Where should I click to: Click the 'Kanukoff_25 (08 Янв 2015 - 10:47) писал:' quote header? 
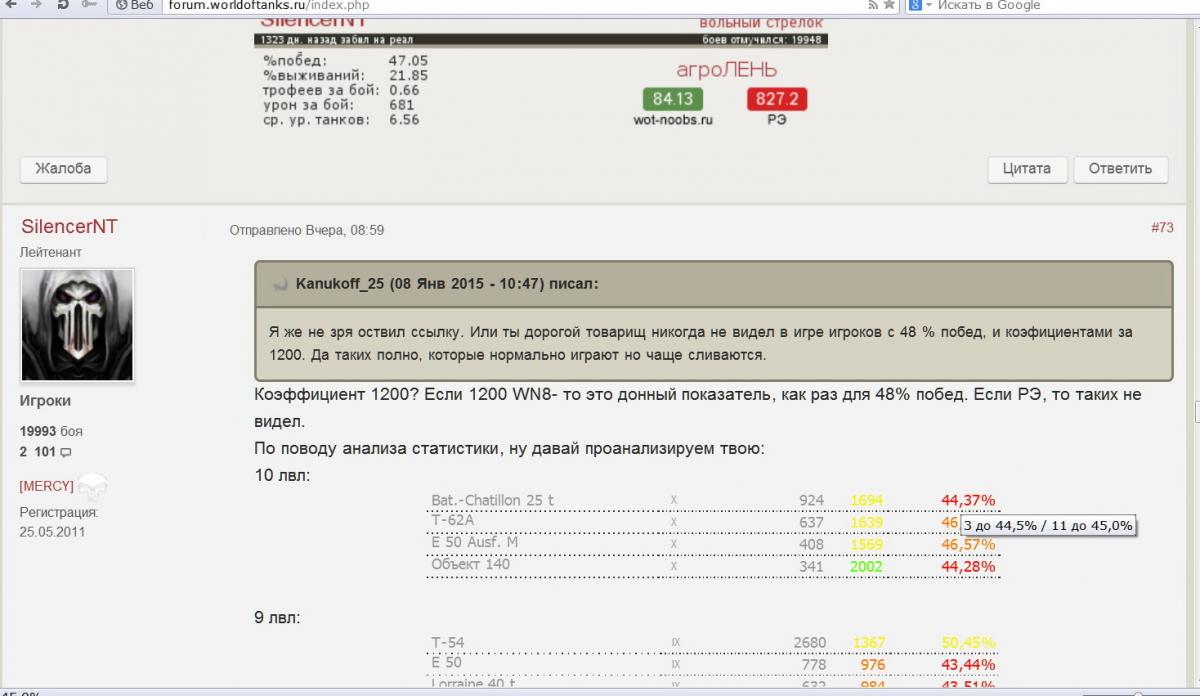click(x=447, y=284)
